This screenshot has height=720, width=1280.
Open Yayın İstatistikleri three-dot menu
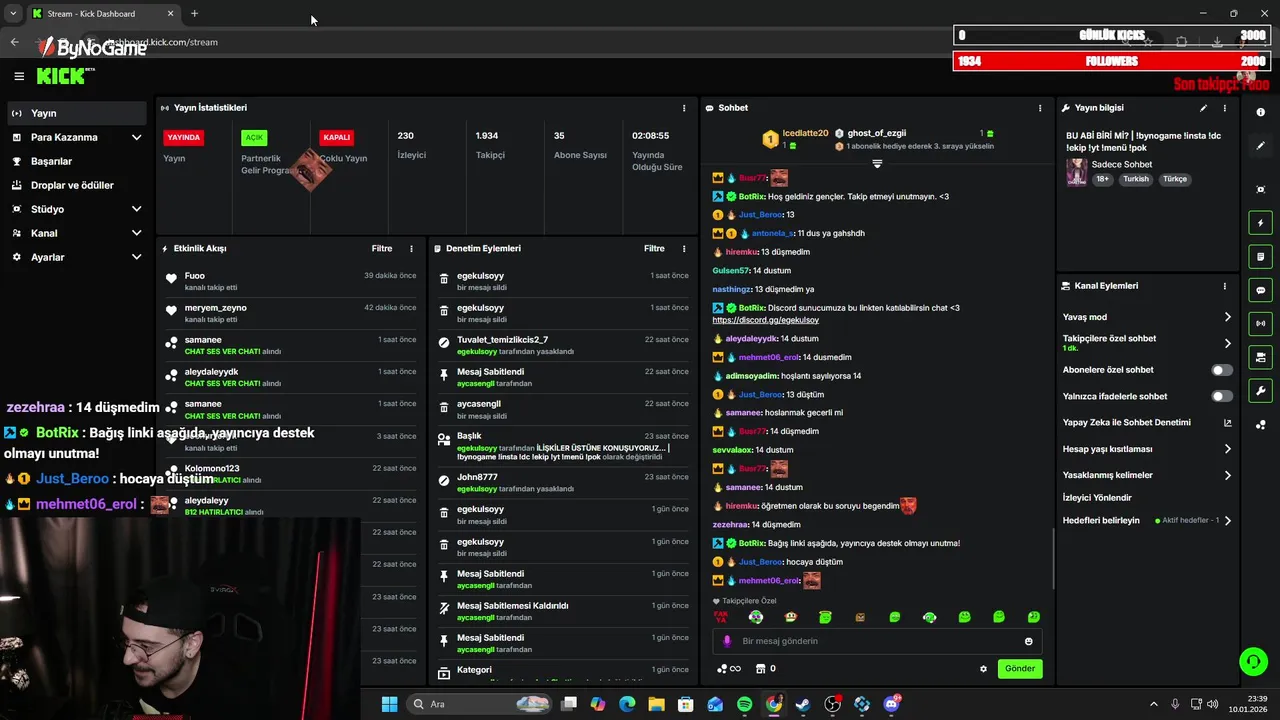(x=684, y=108)
